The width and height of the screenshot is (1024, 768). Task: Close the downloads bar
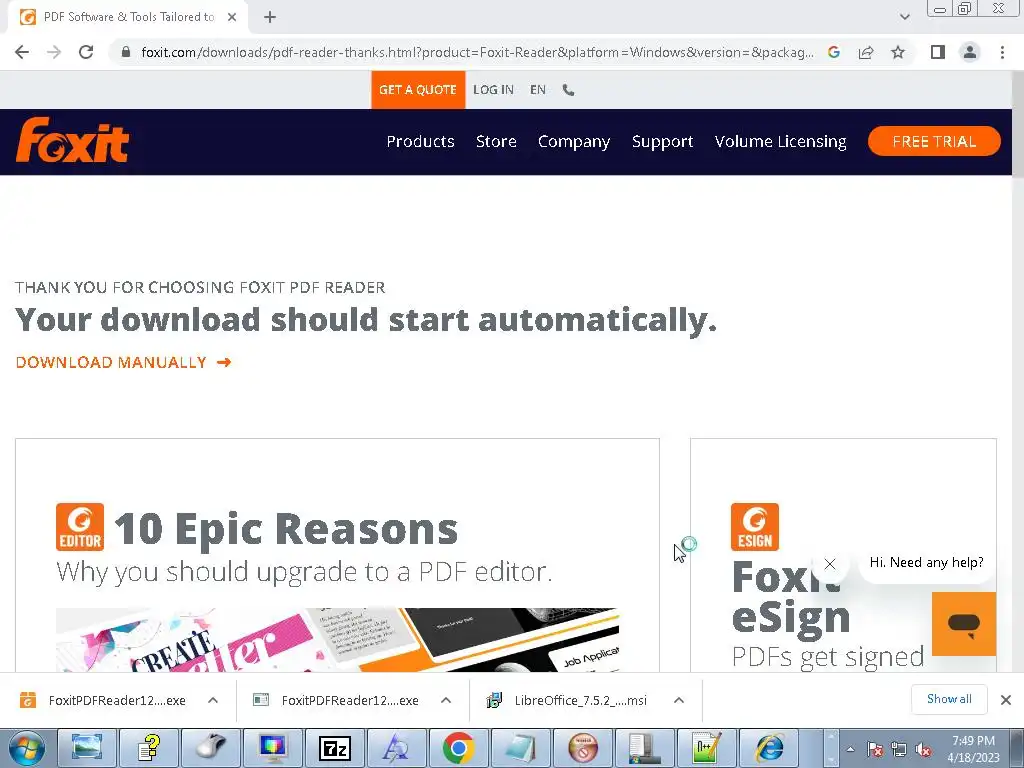[1006, 700]
